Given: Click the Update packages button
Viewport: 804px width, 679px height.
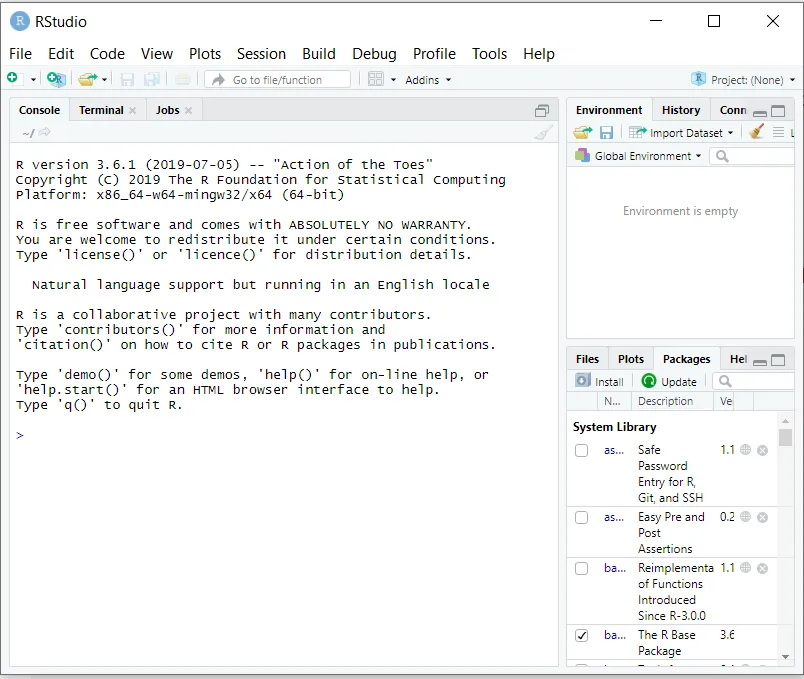Looking at the screenshot, I should (x=669, y=381).
